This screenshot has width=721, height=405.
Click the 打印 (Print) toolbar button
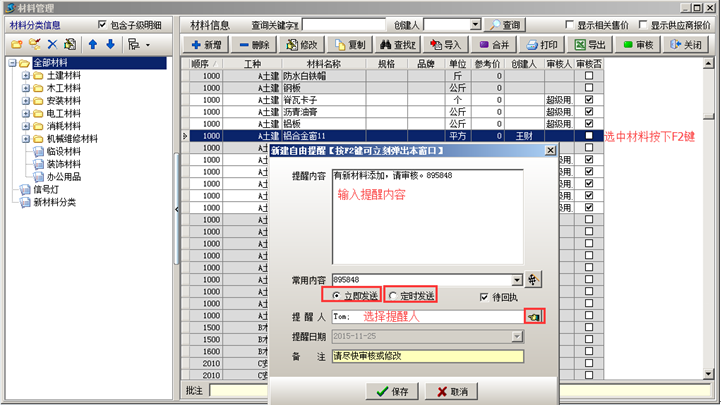[x=541, y=45]
